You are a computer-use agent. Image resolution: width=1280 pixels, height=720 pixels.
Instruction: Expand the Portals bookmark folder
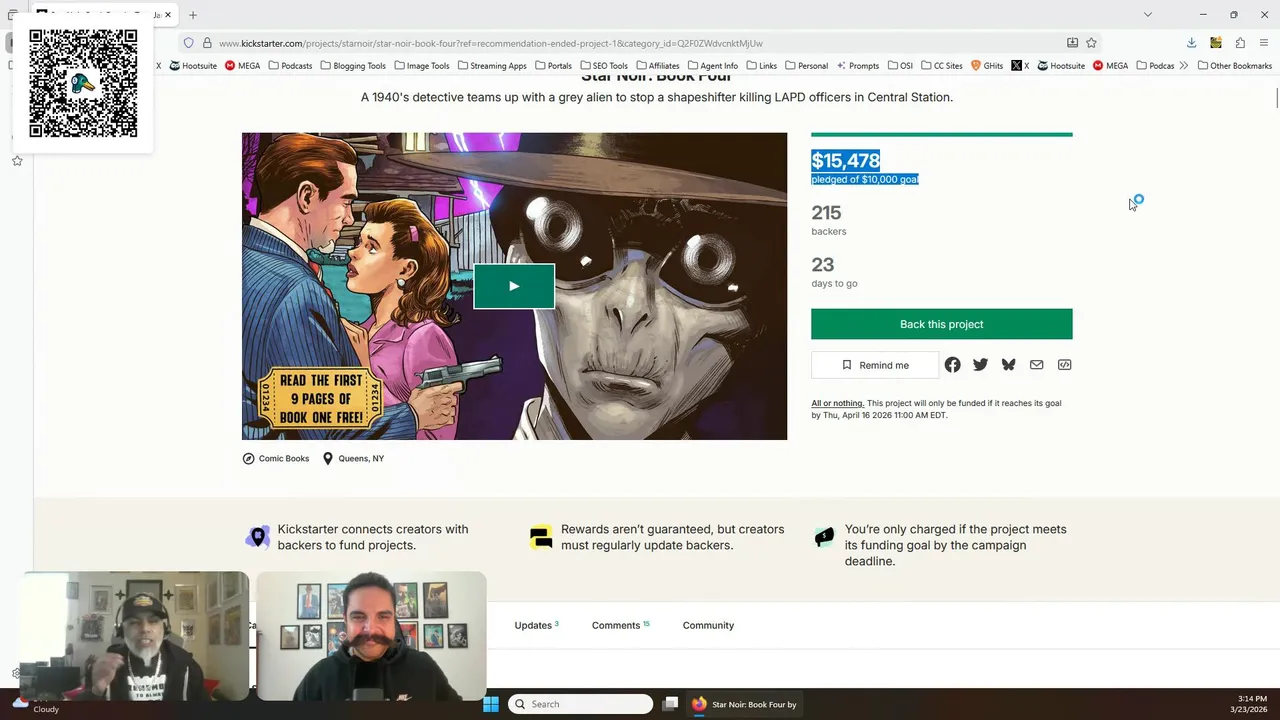(553, 66)
